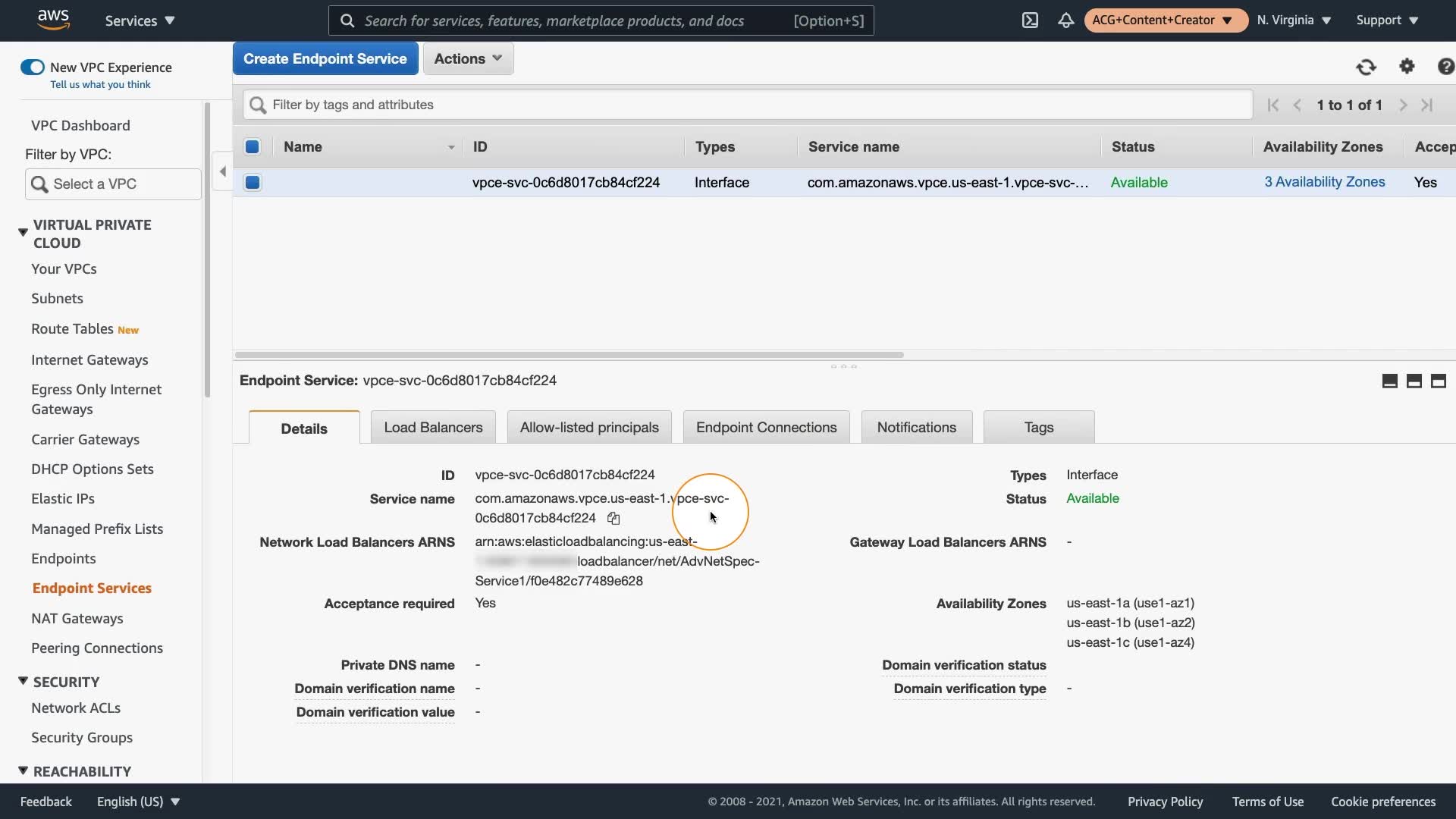Open the Endpoint Connections tab
The image size is (1456, 819).
tap(766, 428)
